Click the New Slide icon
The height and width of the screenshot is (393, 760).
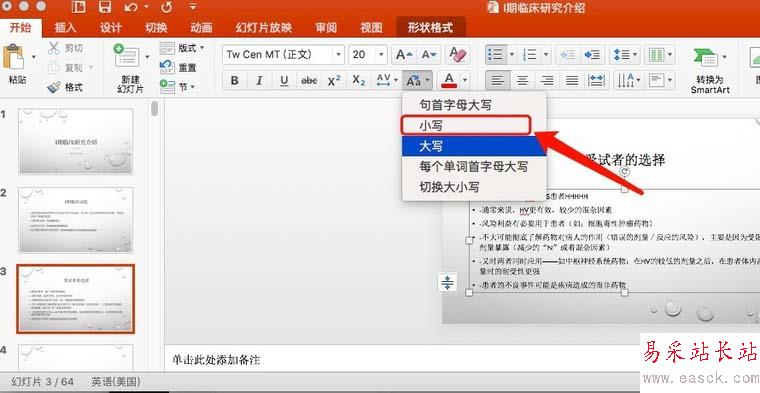[x=127, y=56]
